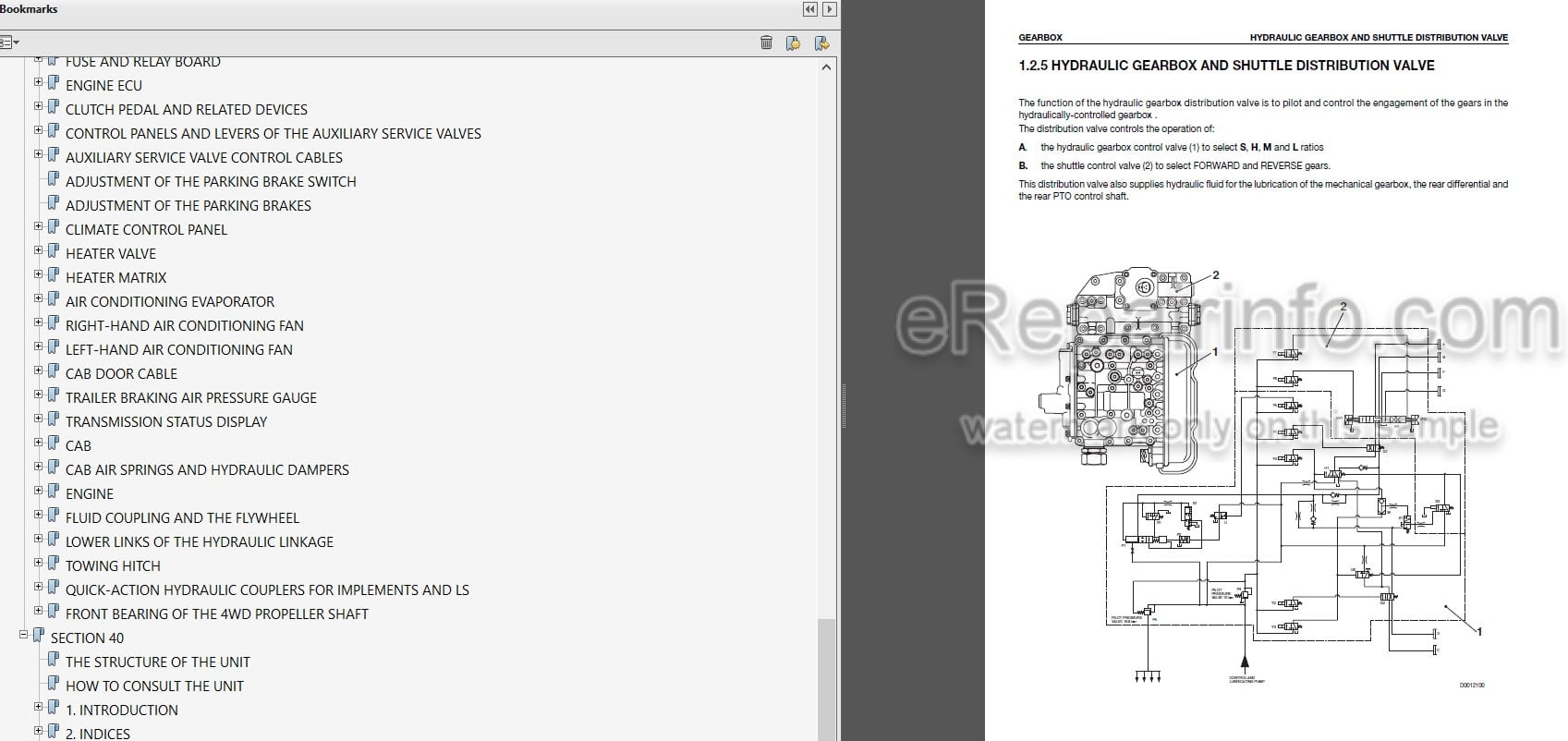Screen dimensions: 1568x741
Task: Expand the ENGINE bookmark node
Action: point(39,491)
